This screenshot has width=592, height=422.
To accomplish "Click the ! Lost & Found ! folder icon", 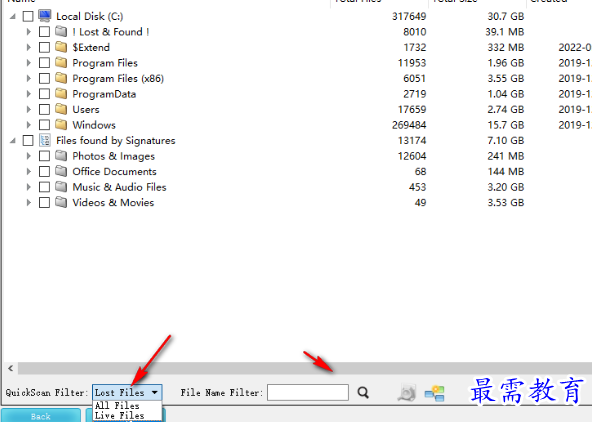I will click(x=61, y=31).
